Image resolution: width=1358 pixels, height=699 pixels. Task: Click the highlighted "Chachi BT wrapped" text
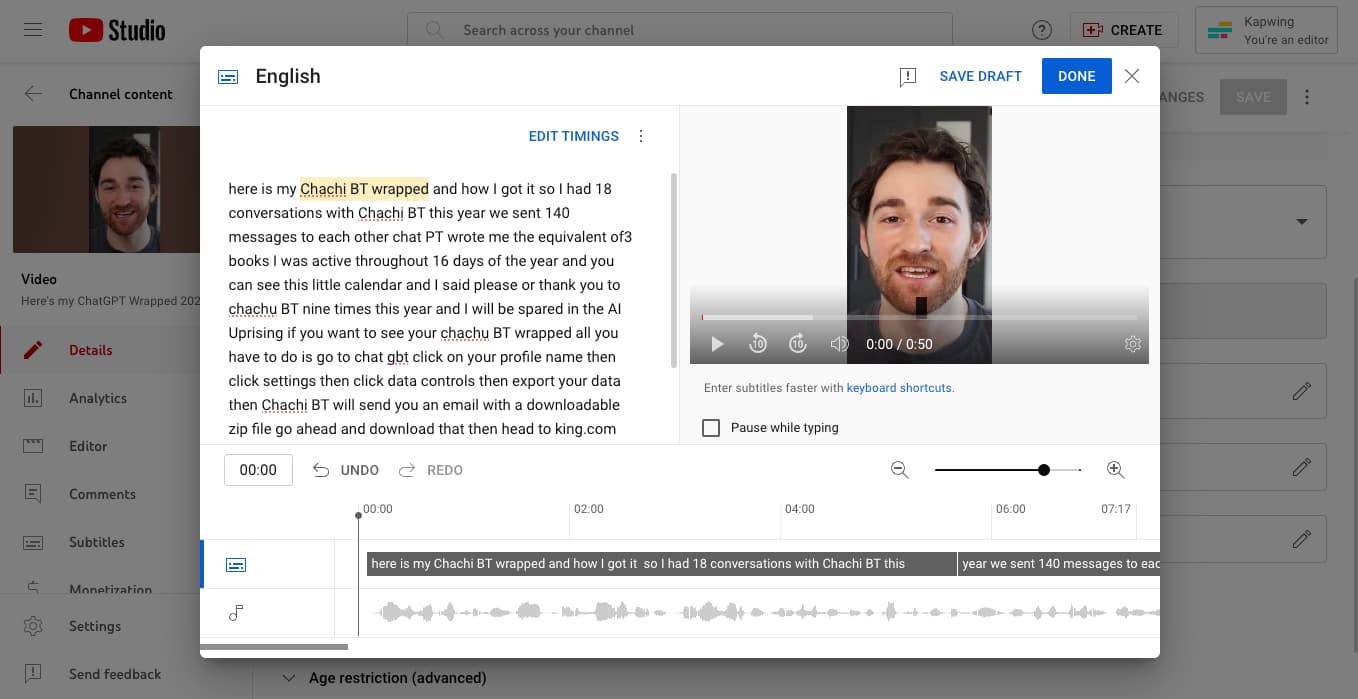364,188
